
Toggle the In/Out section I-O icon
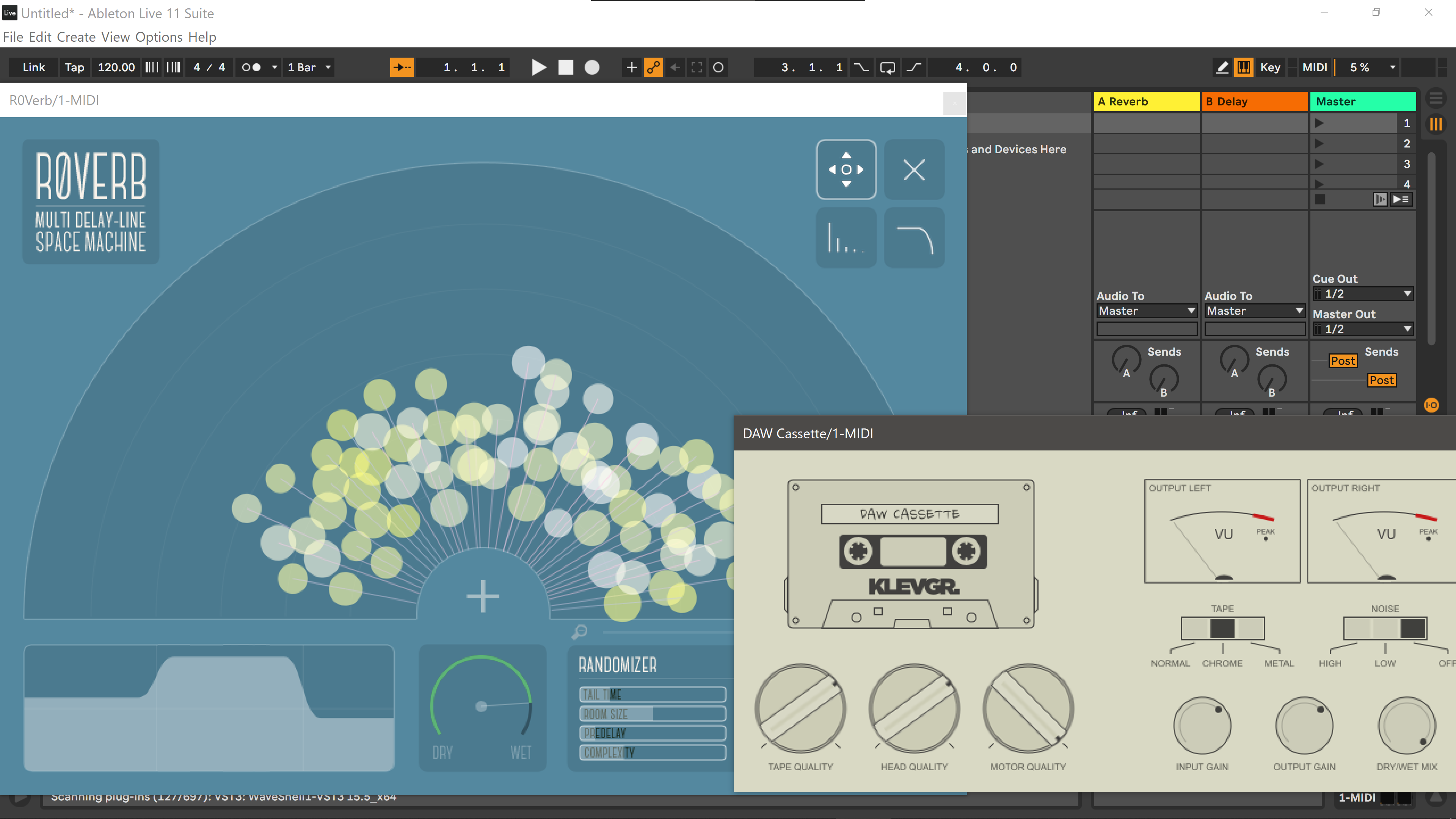pos(1432,405)
